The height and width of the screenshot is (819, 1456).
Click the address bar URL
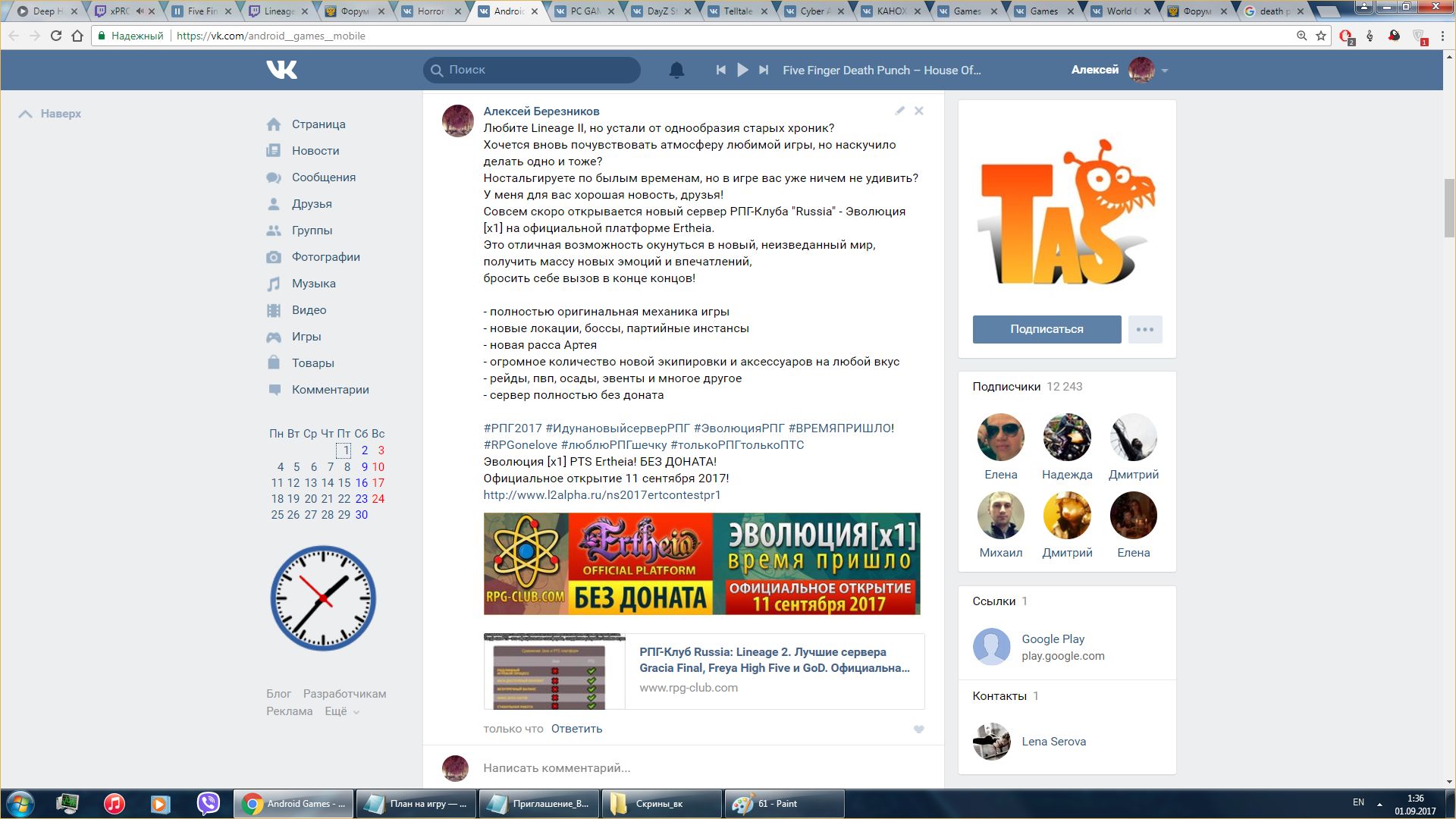coord(271,36)
